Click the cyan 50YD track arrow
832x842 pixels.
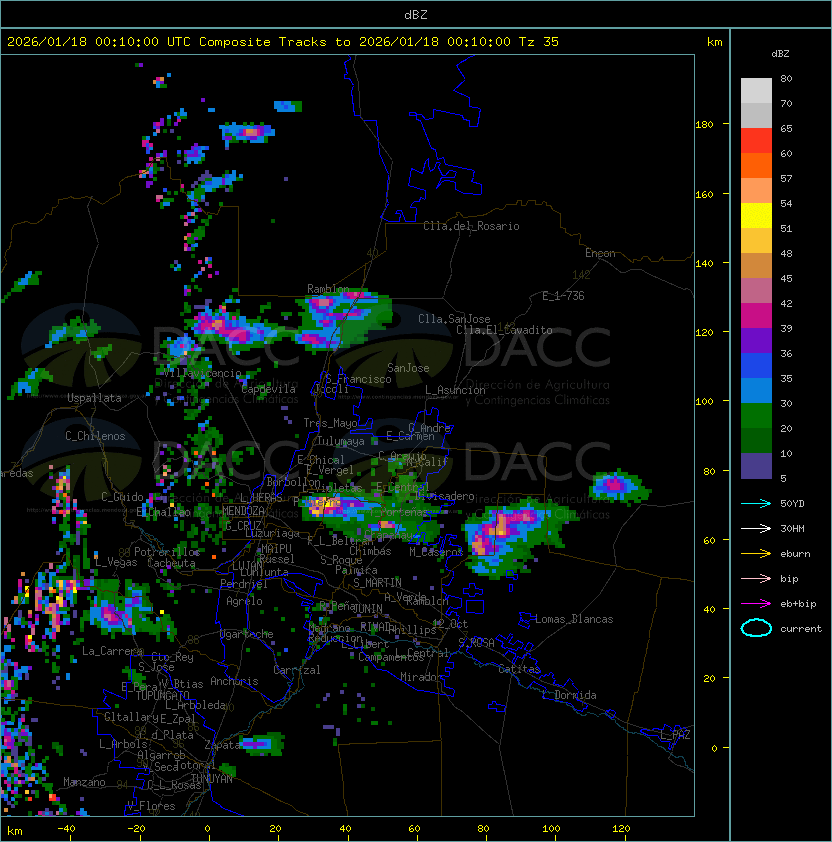click(756, 503)
